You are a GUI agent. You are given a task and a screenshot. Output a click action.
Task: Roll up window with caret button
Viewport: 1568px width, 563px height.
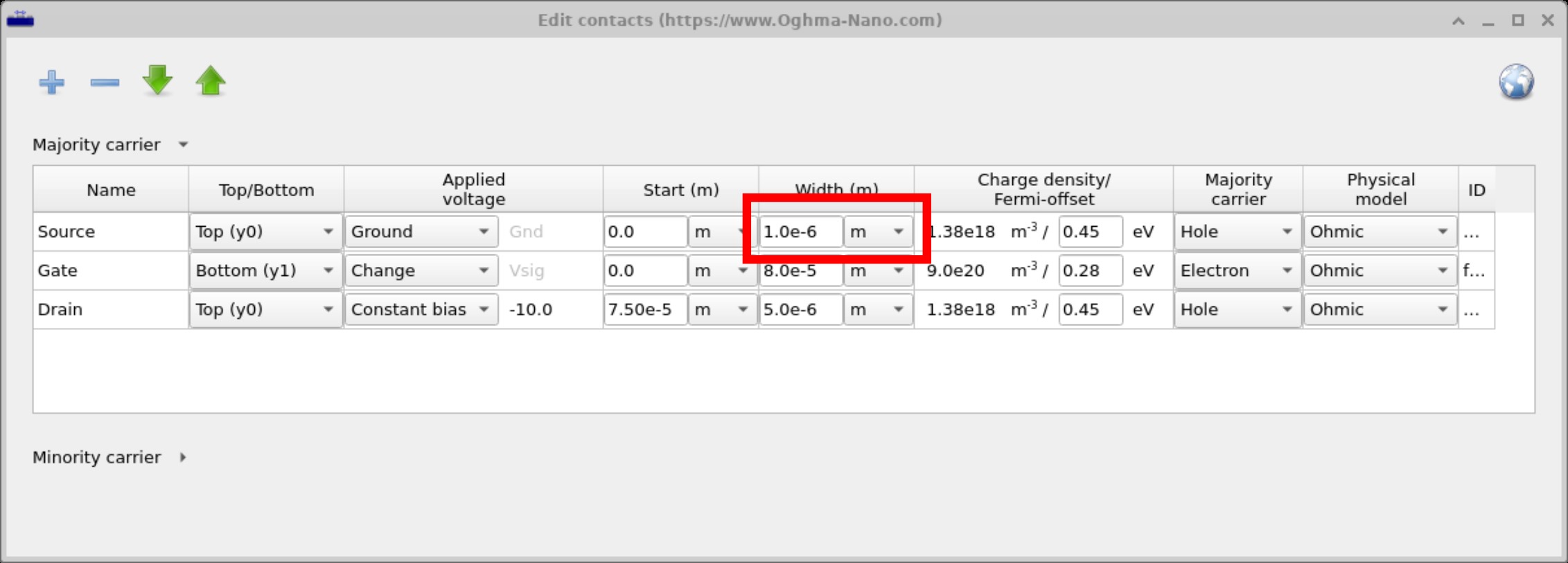pyautogui.click(x=1458, y=20)
